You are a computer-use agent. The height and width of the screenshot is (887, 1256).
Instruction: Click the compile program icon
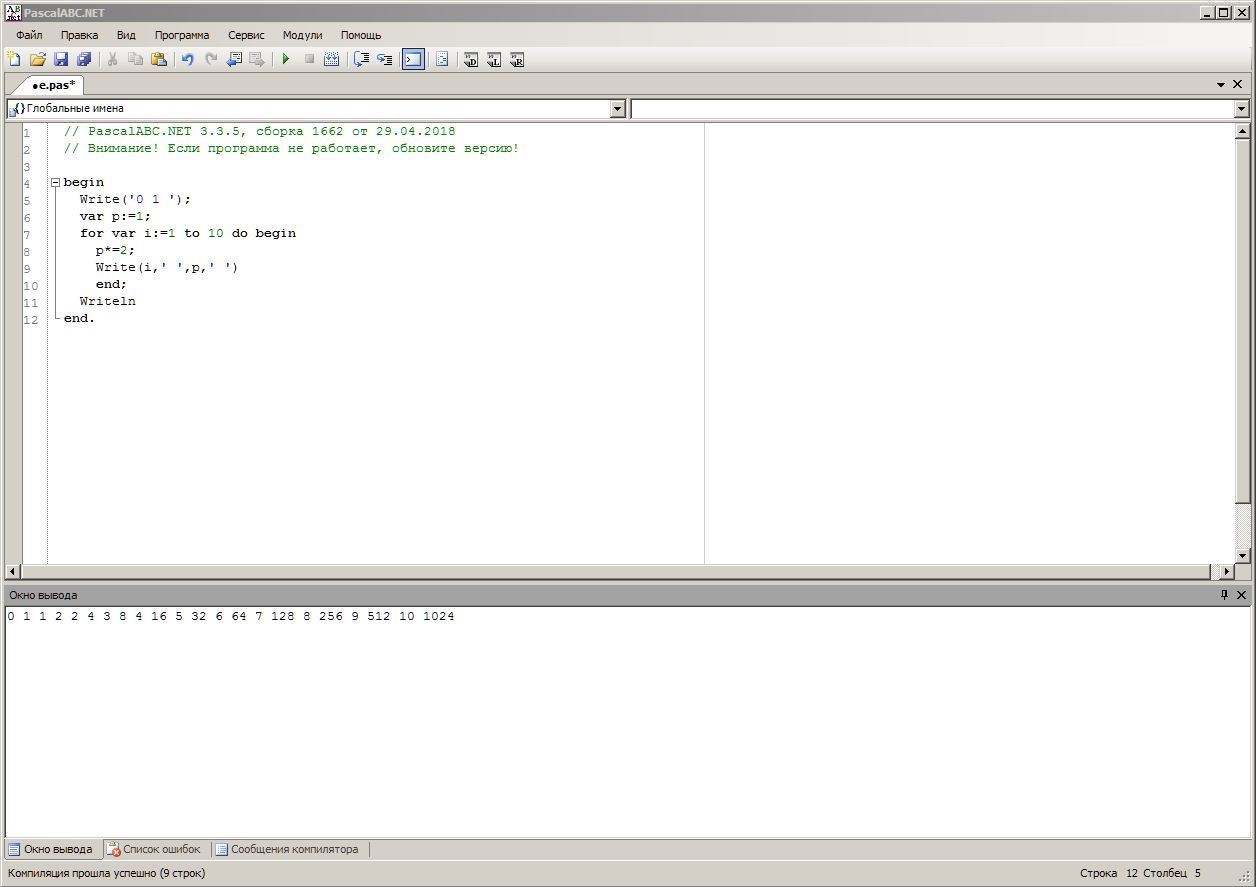[x=332, y=60]
